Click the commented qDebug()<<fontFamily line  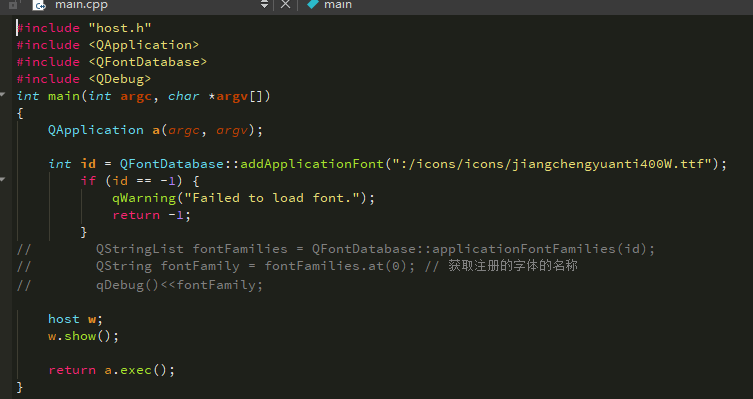pos(179,285)
